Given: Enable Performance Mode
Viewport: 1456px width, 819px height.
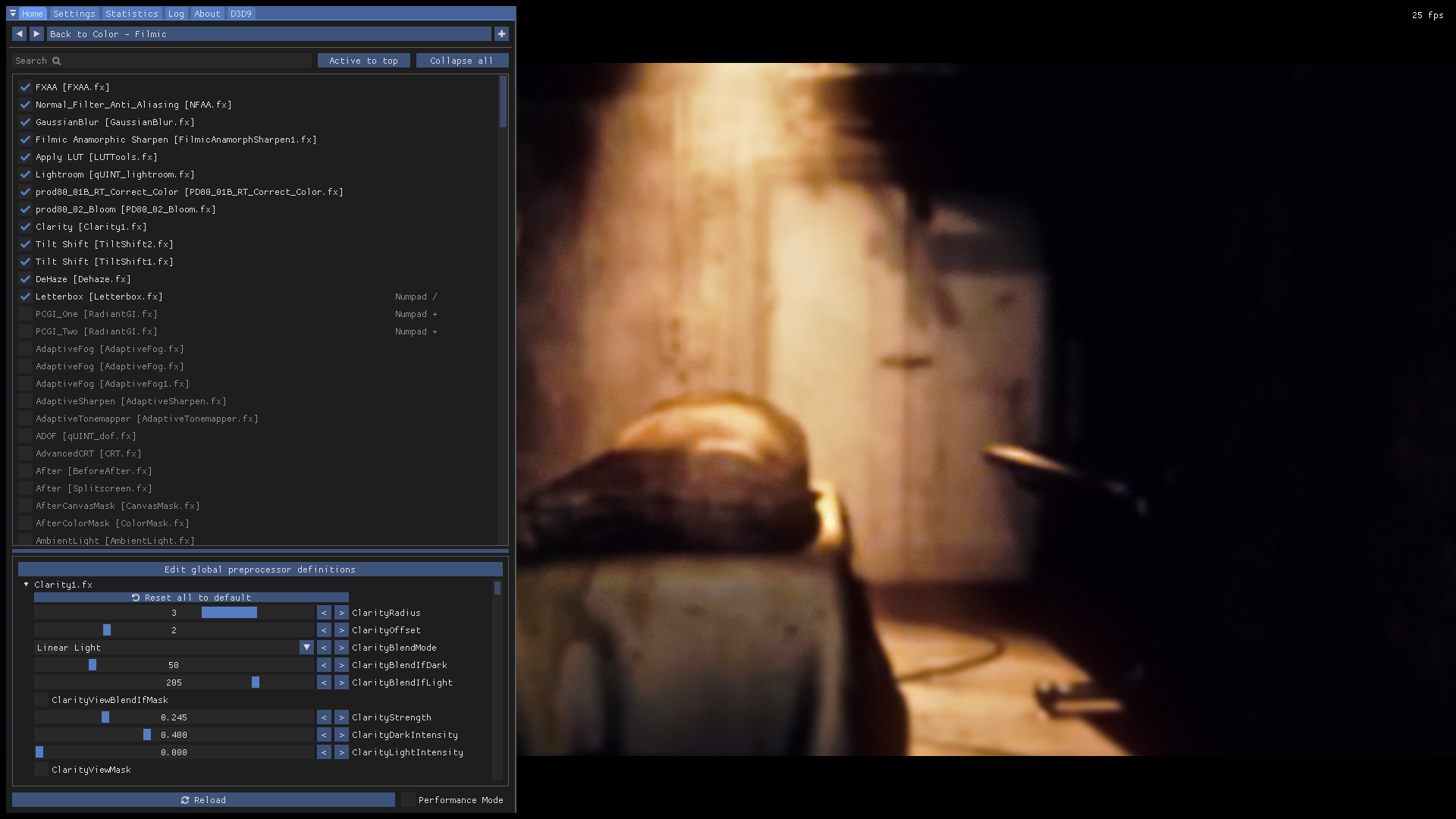Looking at the screenshot, I should coord(407,799).
